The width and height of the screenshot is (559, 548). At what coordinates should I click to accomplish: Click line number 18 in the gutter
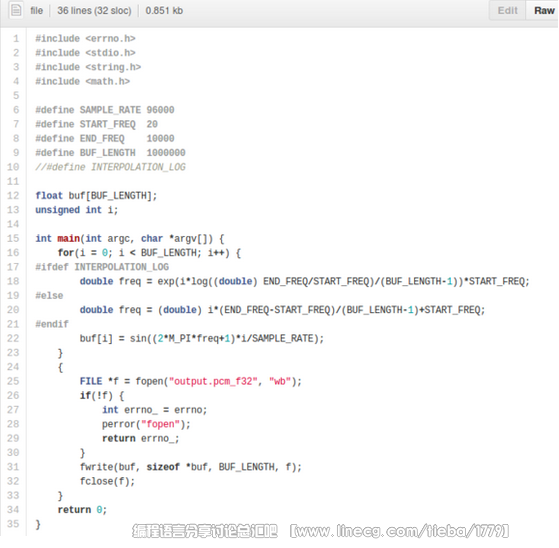click(13, 281)
